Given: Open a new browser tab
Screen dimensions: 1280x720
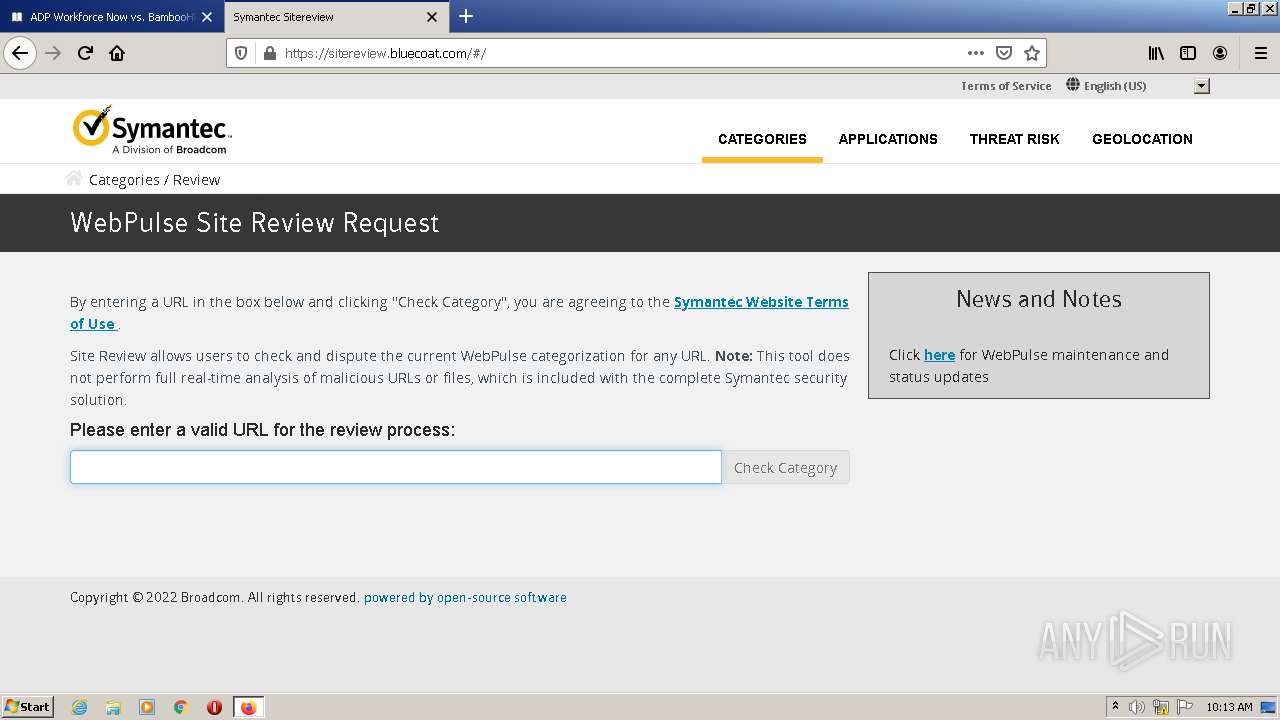Looking at the screenshot, I should click(x=466, y=16).
